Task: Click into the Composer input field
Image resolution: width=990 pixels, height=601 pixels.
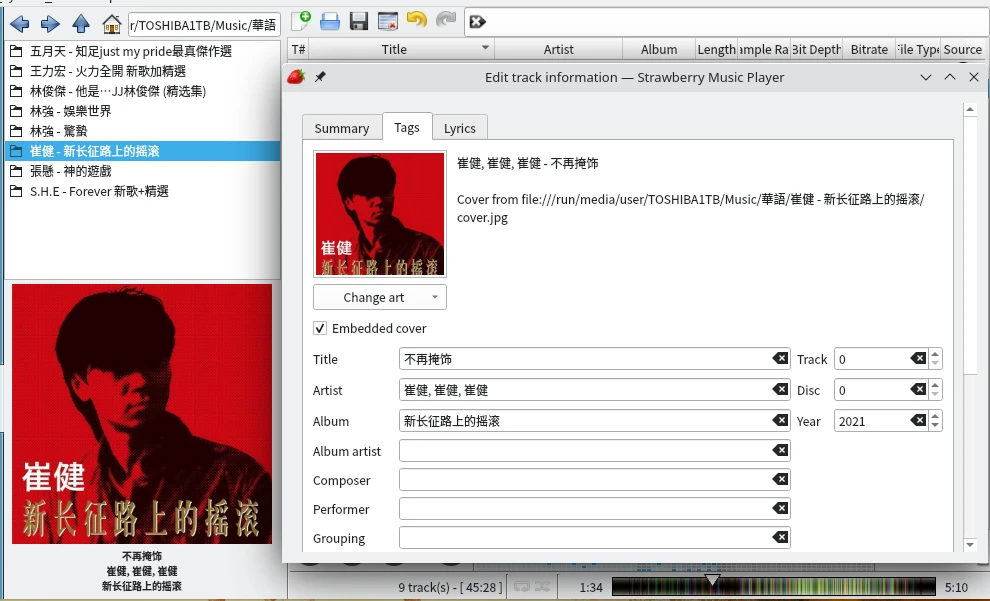Action: click(585, 480)
